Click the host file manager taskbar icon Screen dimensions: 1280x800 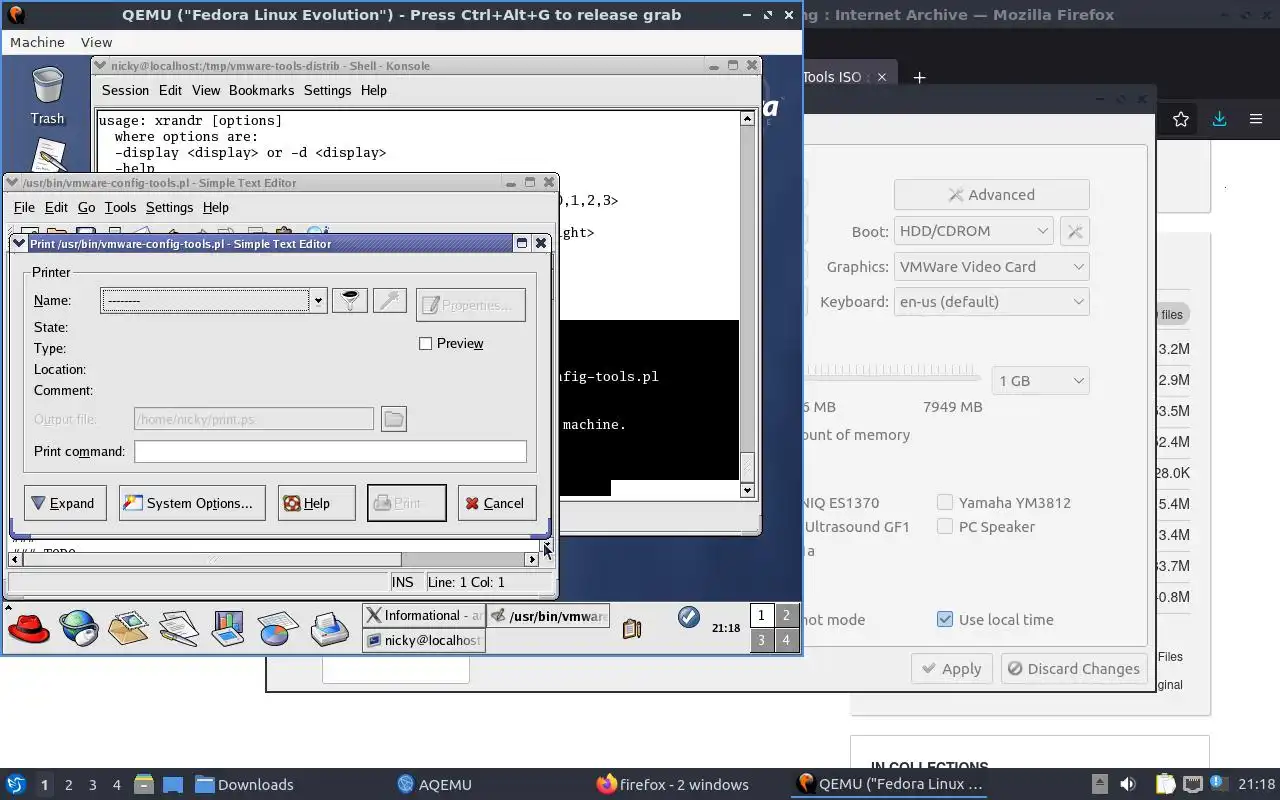143,784
